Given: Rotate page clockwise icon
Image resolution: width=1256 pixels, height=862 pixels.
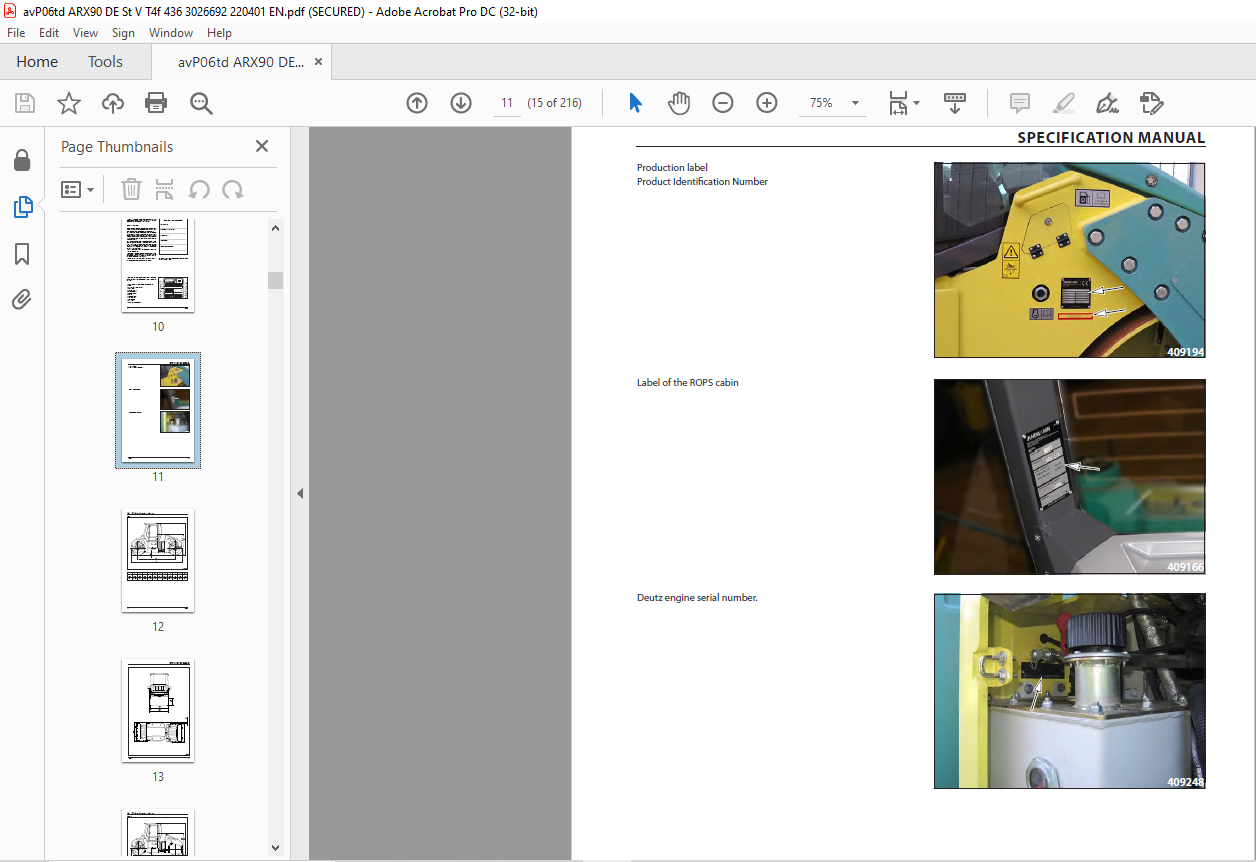Looking at the screenshot, I should 233,189.
